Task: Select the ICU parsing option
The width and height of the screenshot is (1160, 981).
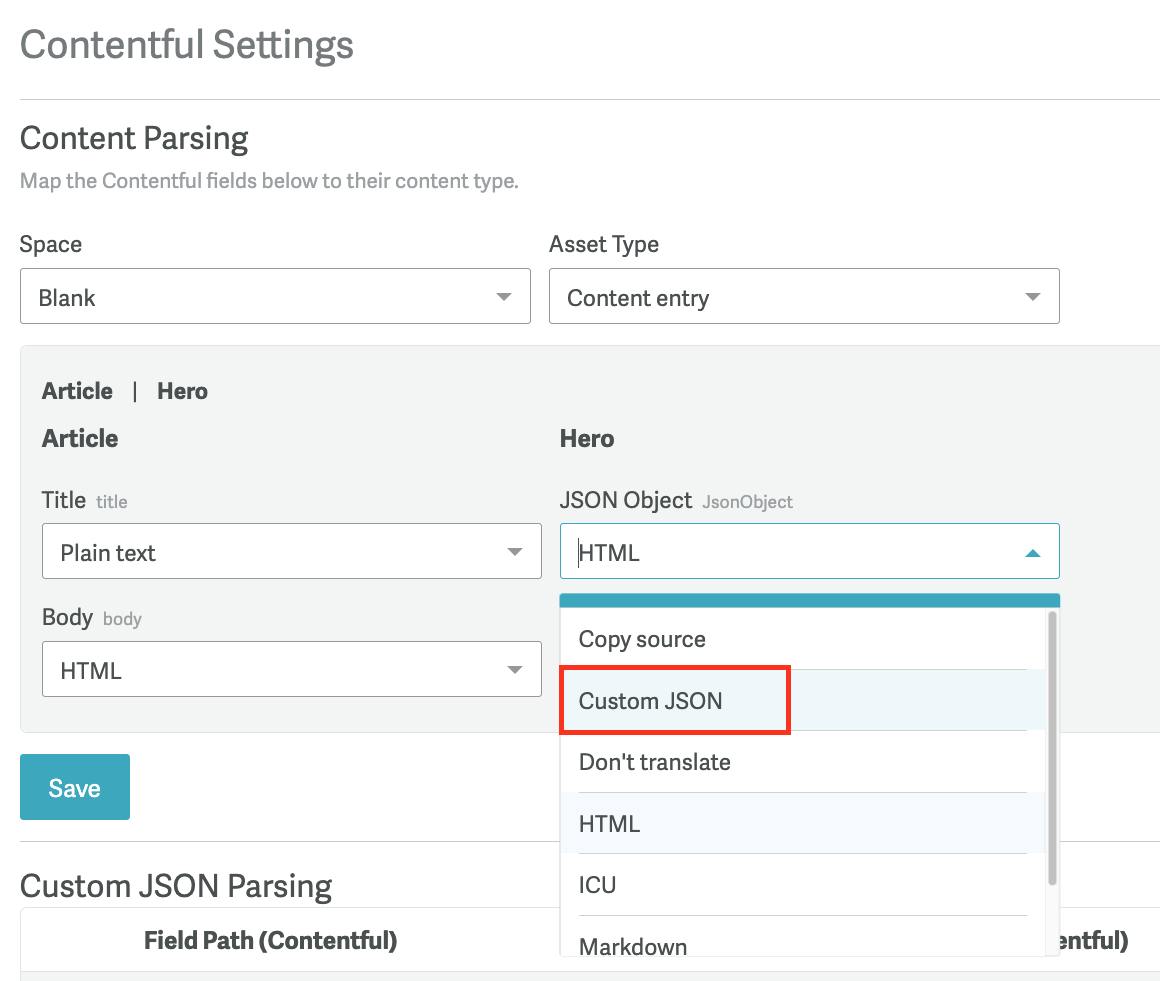Action: (598, 885)
